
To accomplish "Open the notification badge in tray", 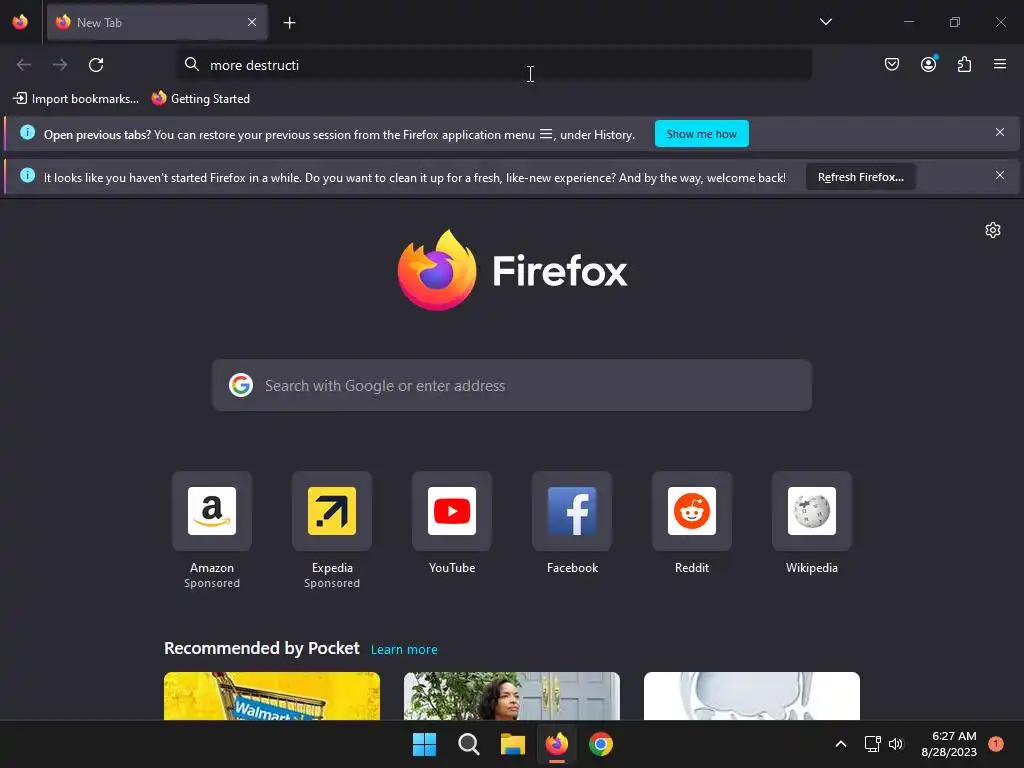I will click(996, 744).
